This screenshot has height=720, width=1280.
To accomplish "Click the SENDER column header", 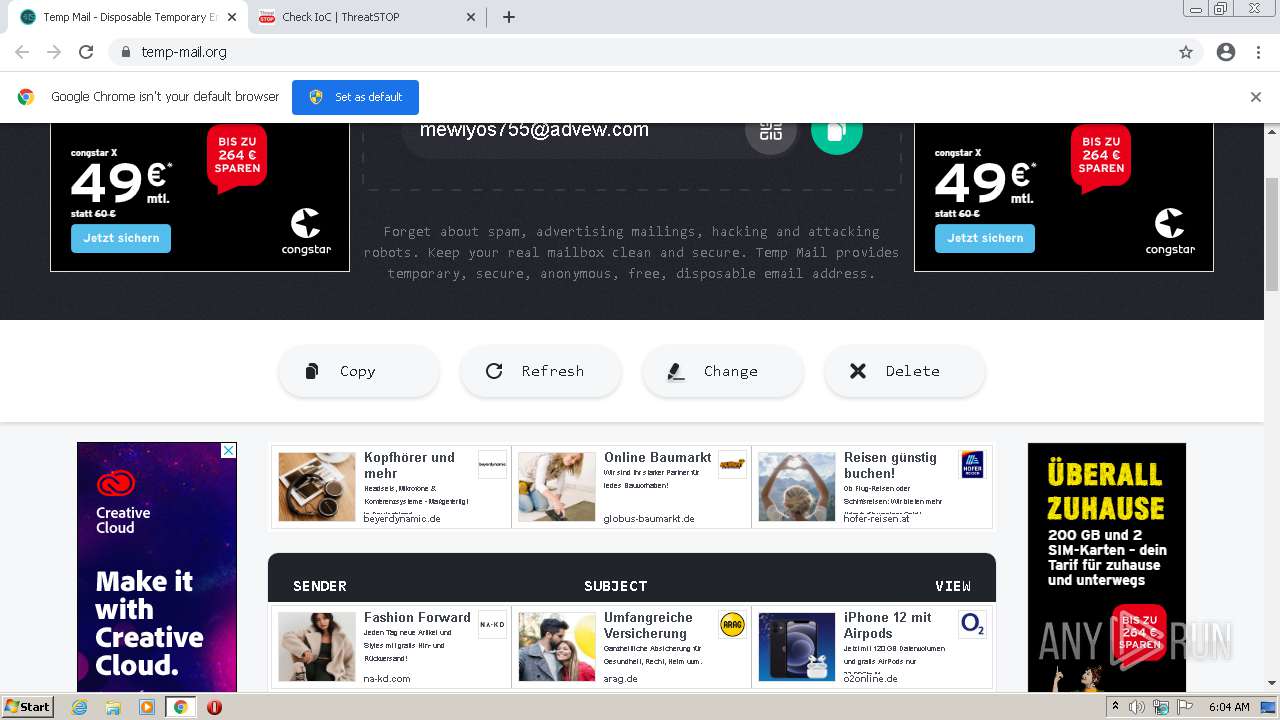I will 320,586.
